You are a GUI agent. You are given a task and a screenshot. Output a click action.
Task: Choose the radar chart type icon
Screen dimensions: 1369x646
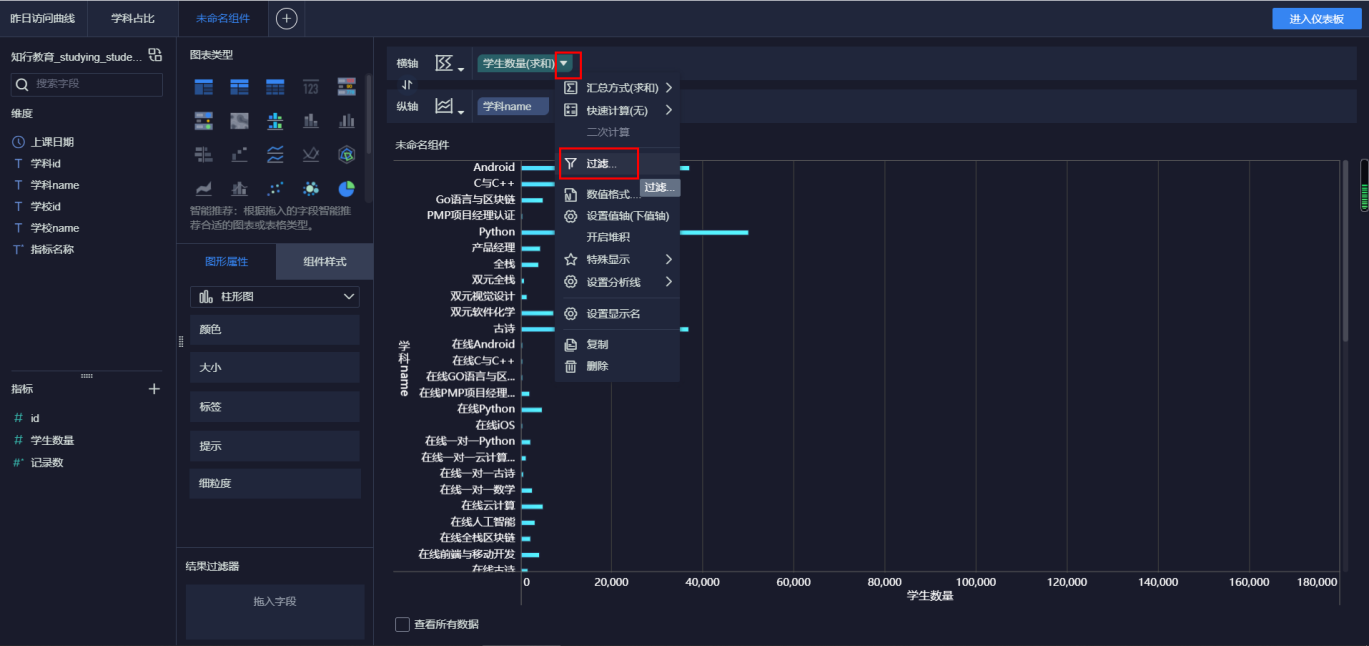click(x=347, y=154)
